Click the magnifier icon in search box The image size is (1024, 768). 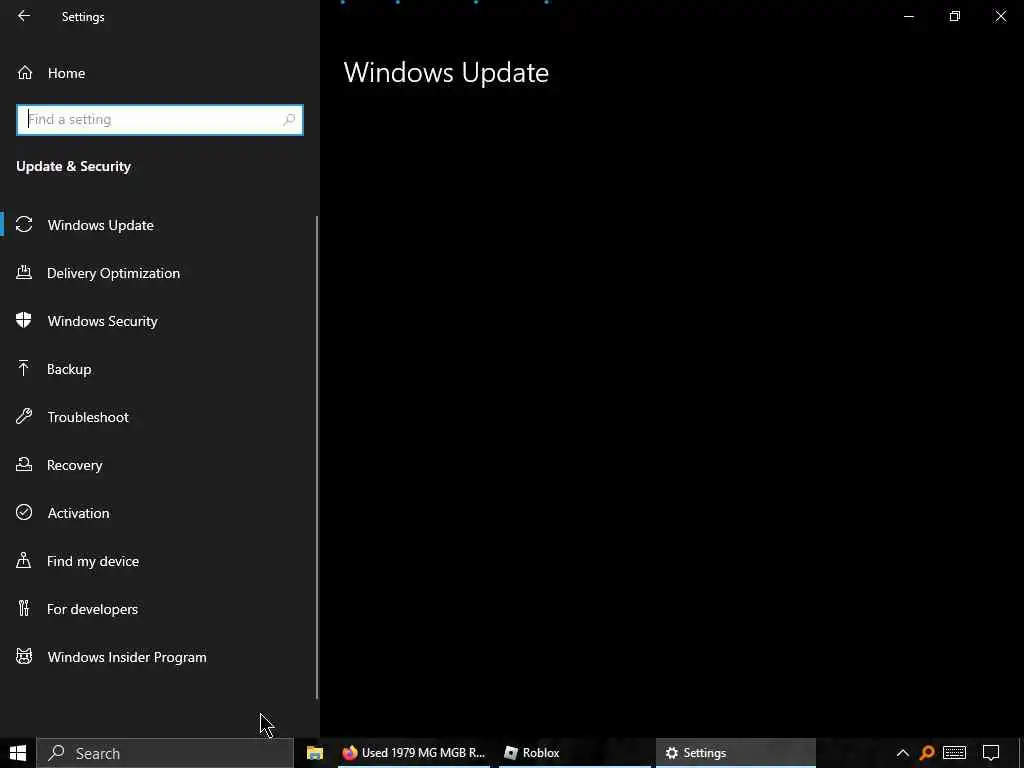(x=289, y=120)
